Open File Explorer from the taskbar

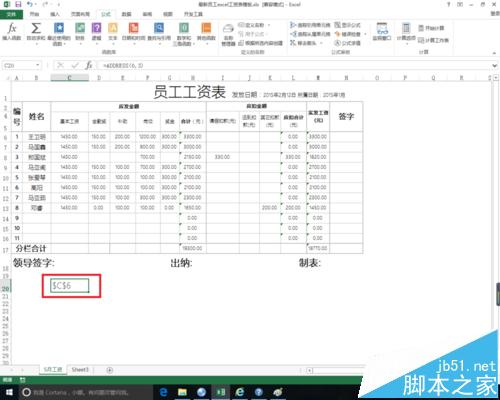pos(182,392)
